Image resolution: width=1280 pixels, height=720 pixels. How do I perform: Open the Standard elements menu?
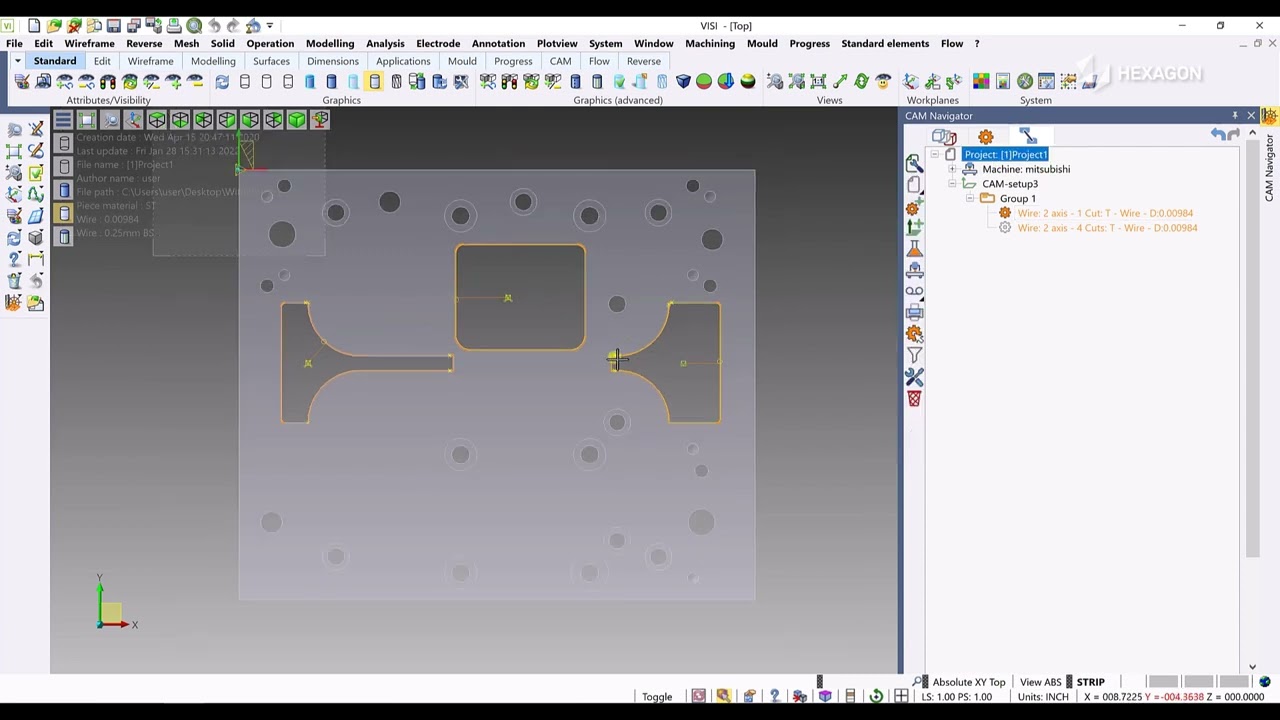click(884, 44)
